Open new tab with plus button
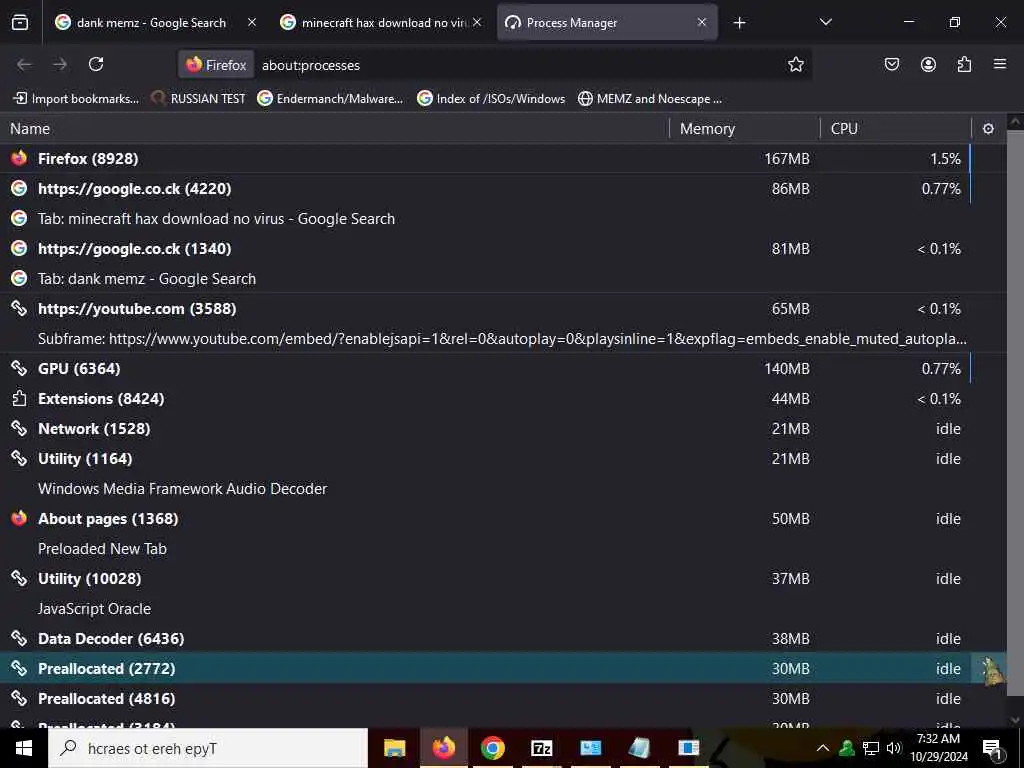 [x=739, y=23]
